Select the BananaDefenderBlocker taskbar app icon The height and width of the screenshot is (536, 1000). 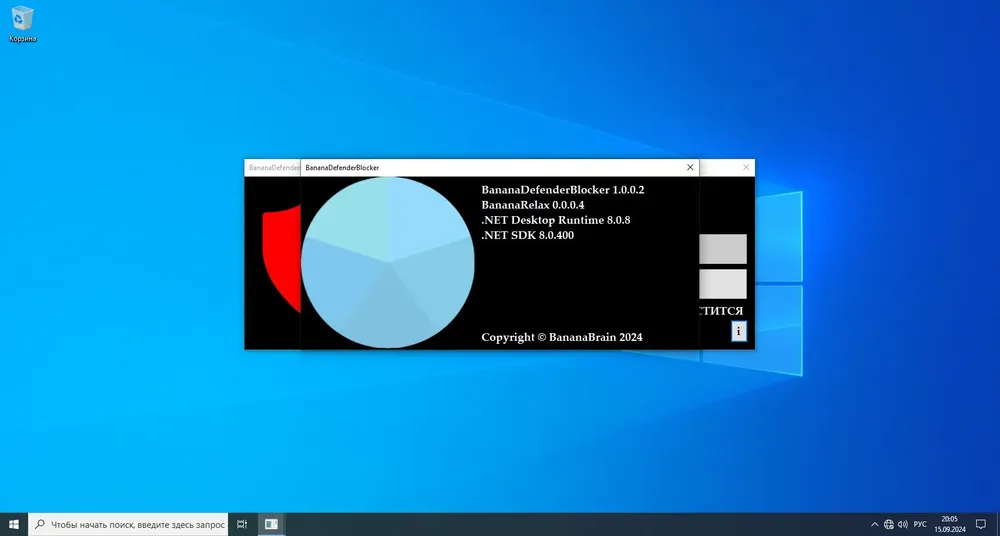[271, 525]
